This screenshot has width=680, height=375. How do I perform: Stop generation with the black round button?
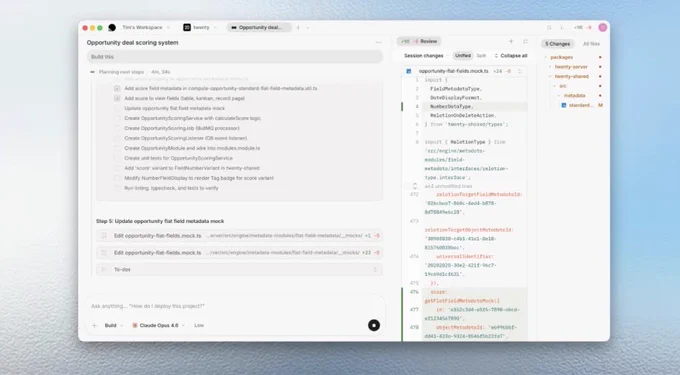tap(374, 325)
